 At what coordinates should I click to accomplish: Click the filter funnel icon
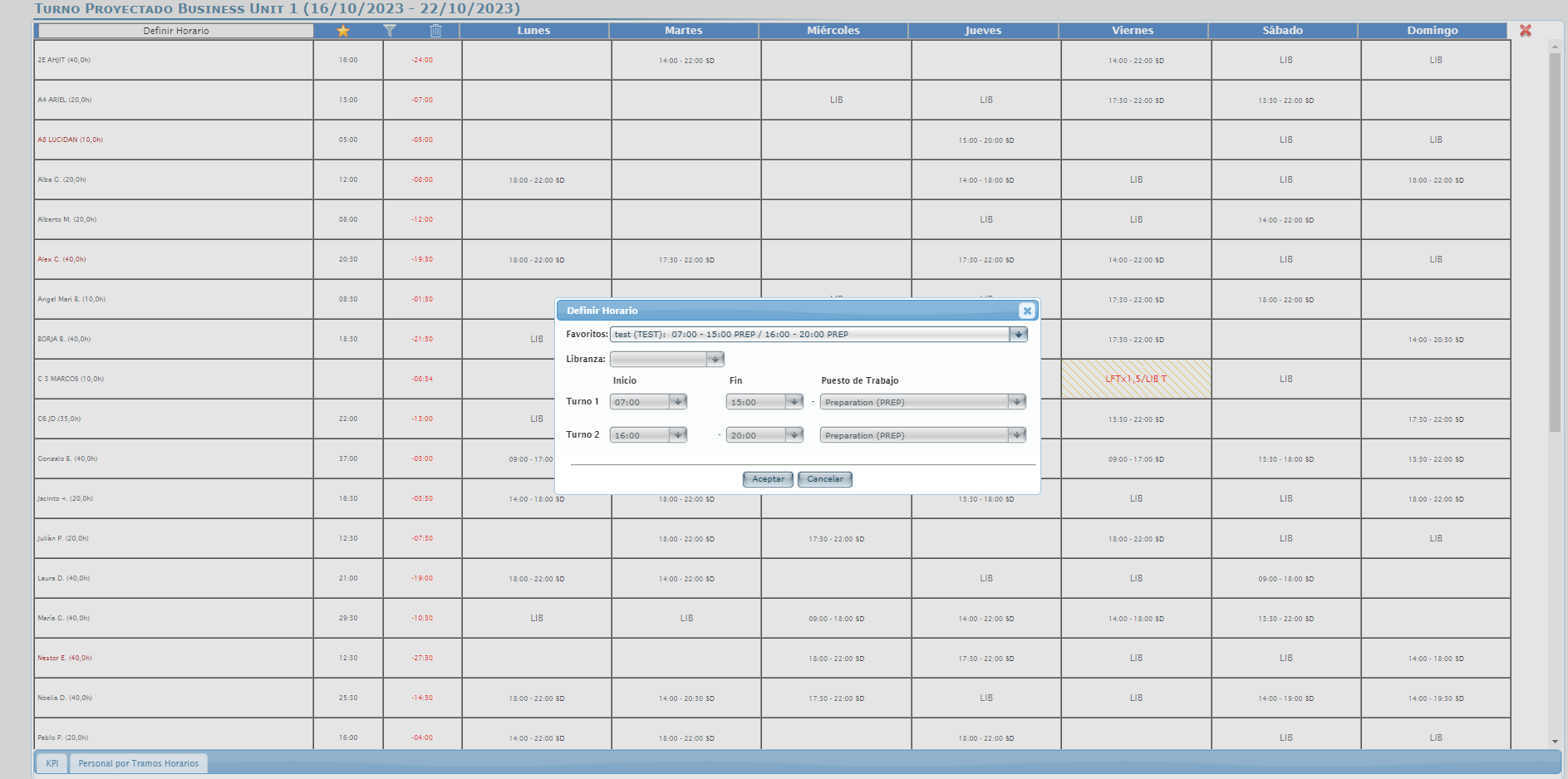click(x=389, y=31)
